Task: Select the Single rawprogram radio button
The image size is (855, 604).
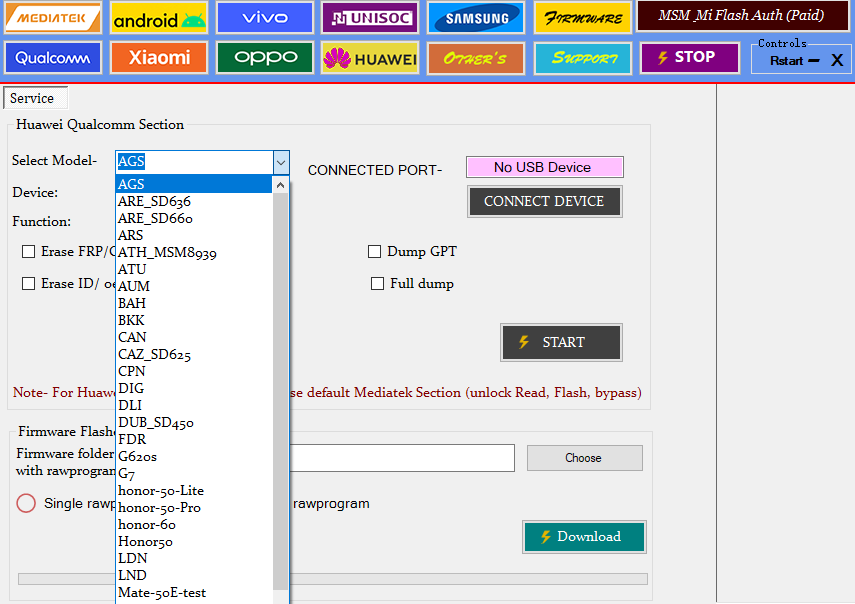Action: tap(27, 503)
